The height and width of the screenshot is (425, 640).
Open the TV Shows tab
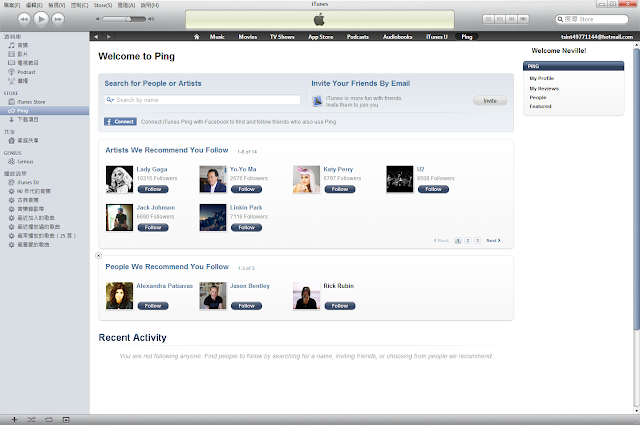tap(282, 37)
